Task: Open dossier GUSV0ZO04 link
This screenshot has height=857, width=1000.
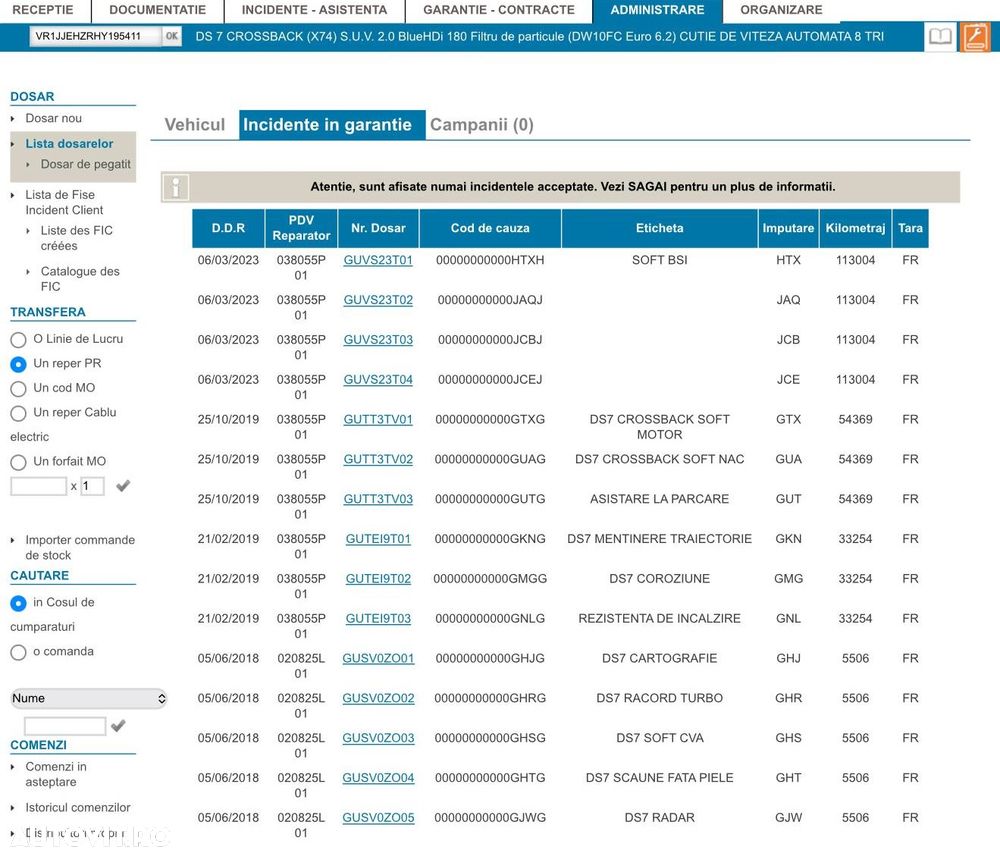Action: point(378,779)
